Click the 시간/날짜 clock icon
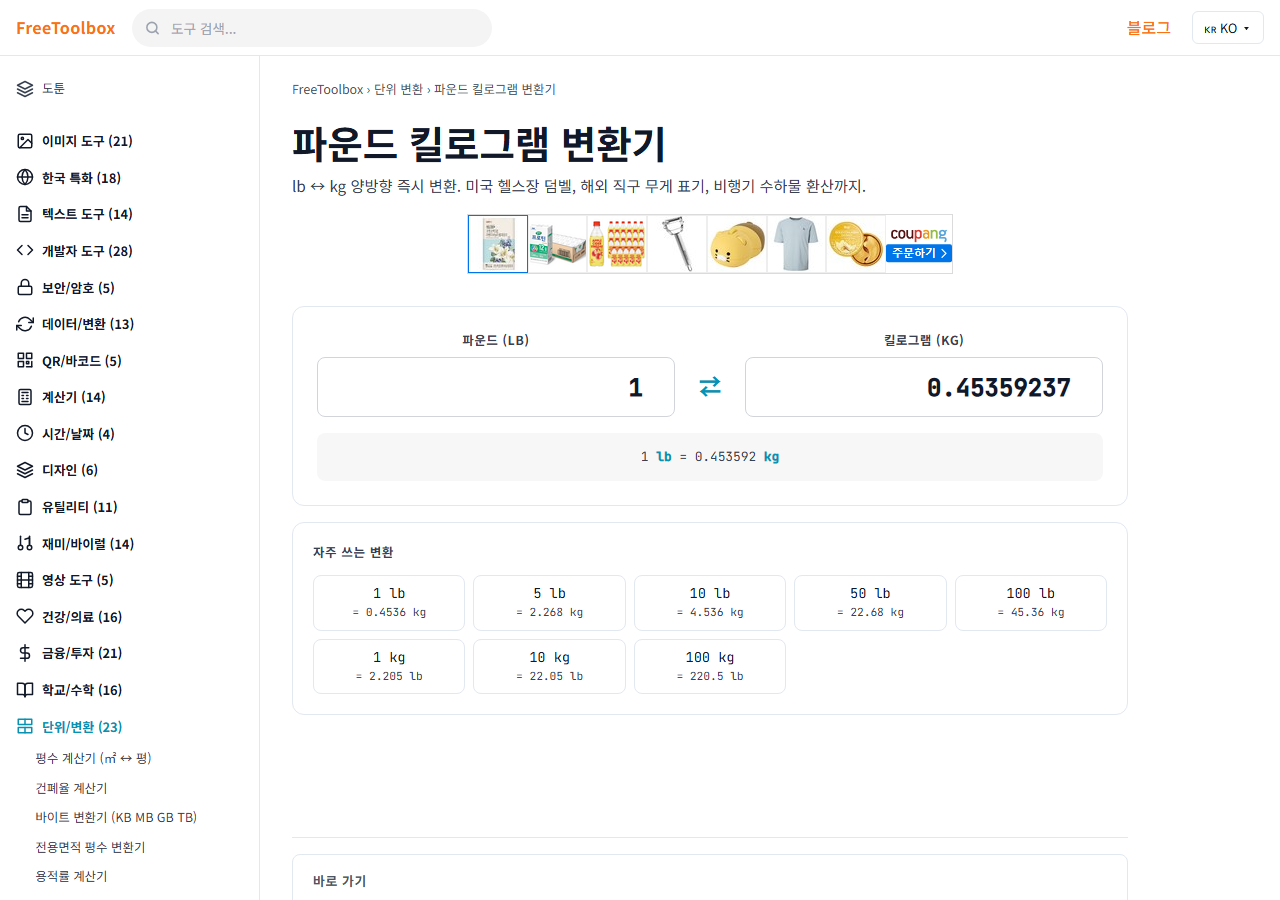 coord(25,433)
